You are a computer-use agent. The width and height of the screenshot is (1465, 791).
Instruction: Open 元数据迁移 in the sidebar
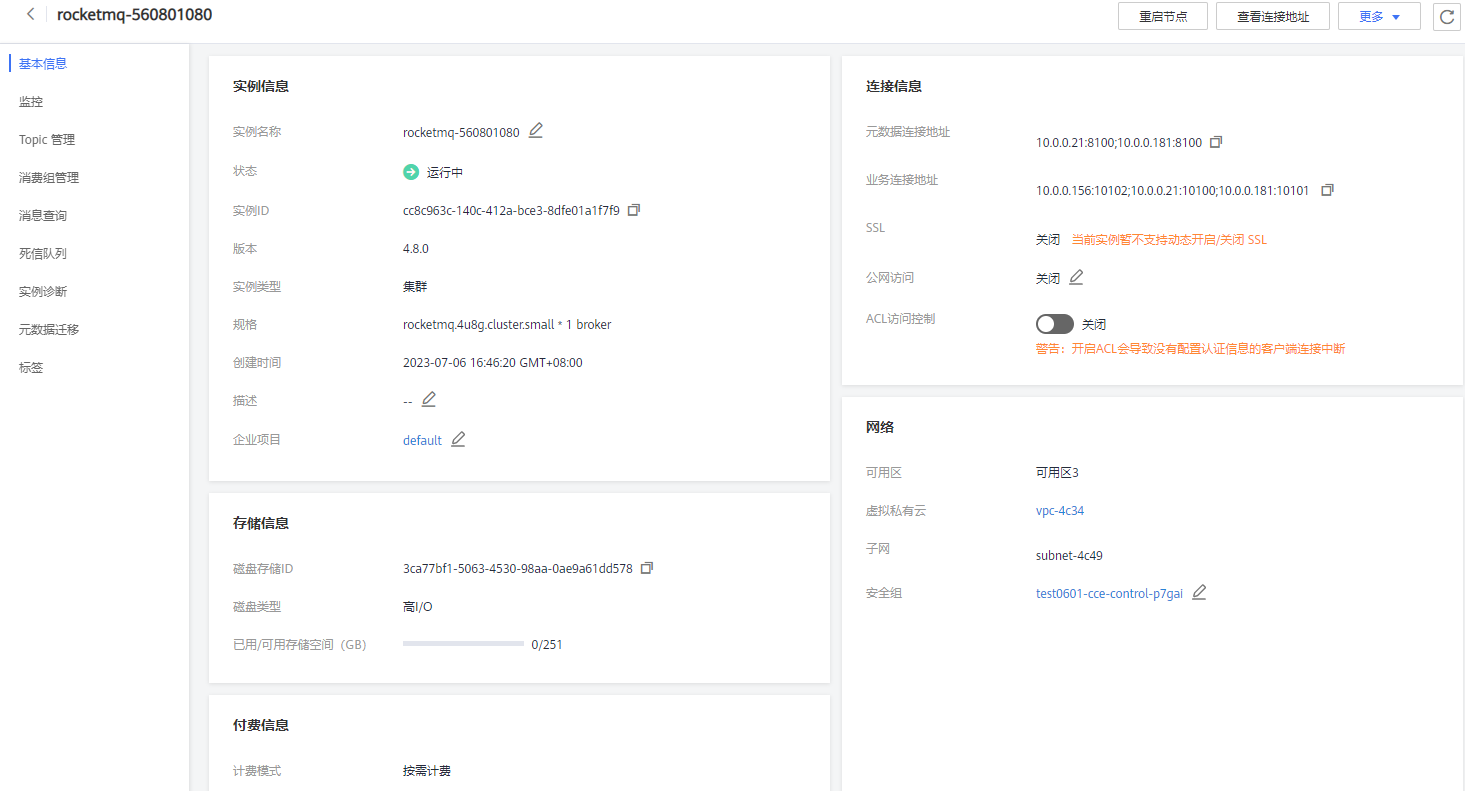click(49, 330)
